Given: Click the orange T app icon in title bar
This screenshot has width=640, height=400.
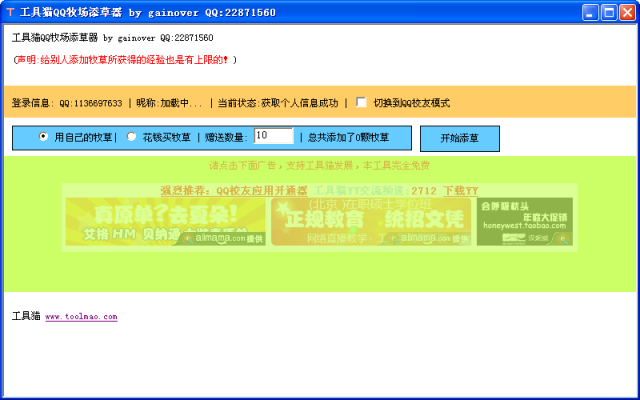Looking at the screenshot, I should tap(10, 12).
